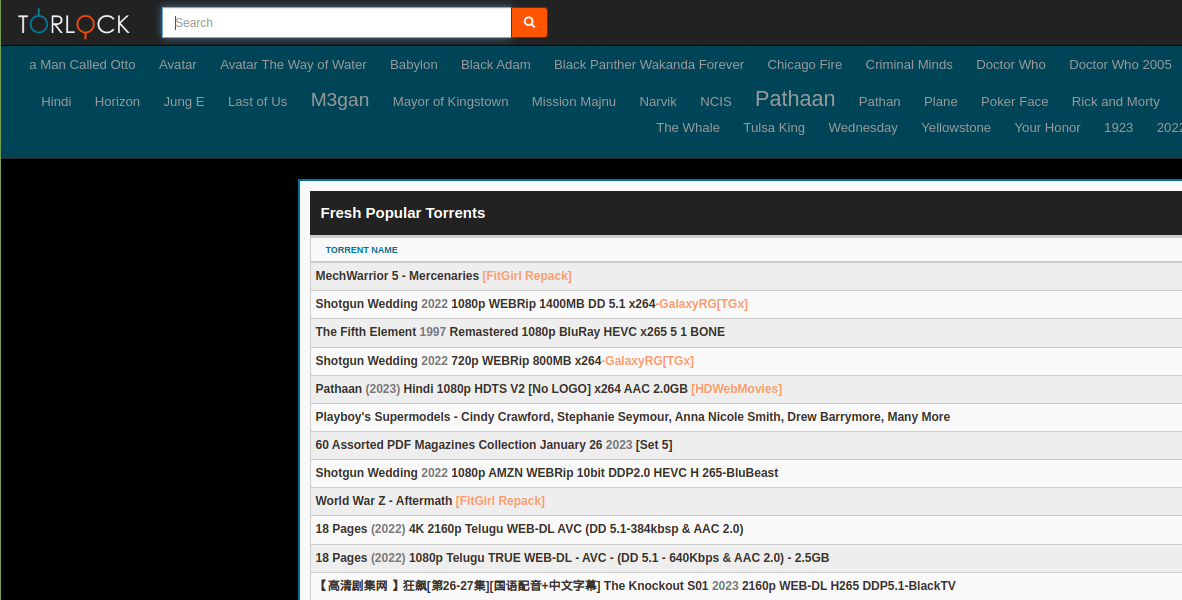
Task: Browse torrents tagged Pathaan
Action: [x=795, y=98]
